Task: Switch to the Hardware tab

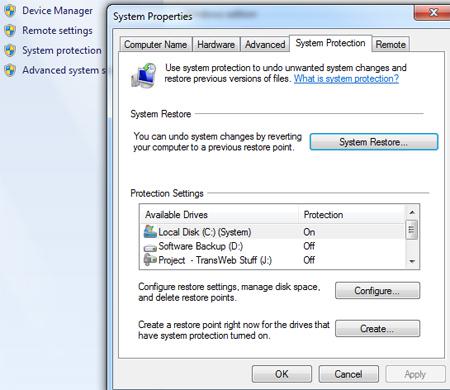Action: 216,44
